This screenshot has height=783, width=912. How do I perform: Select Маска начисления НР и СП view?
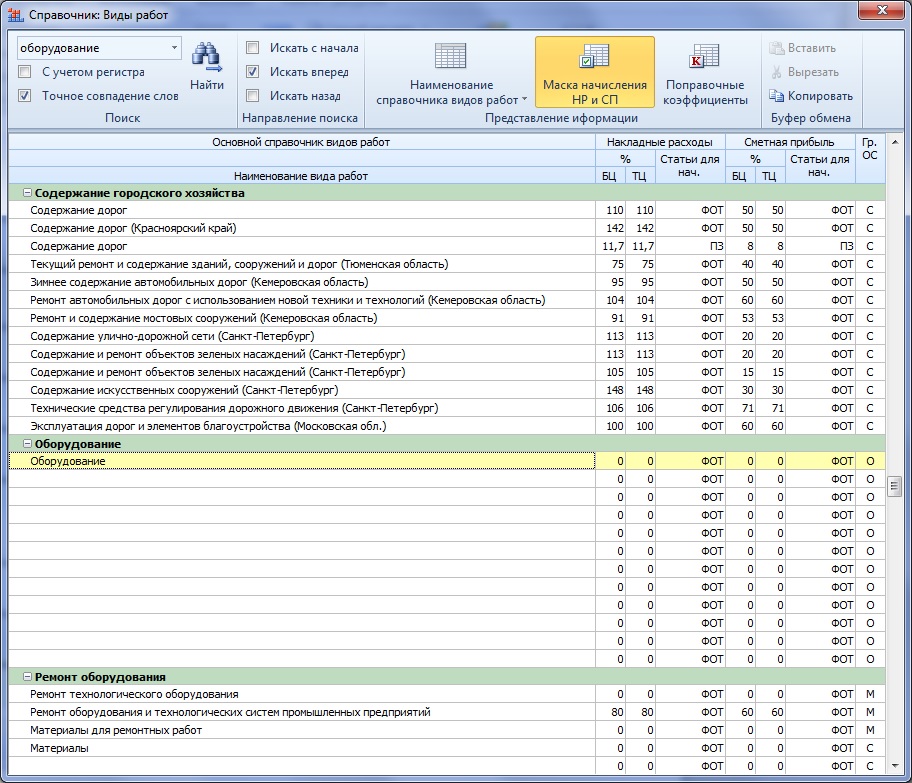594,73
